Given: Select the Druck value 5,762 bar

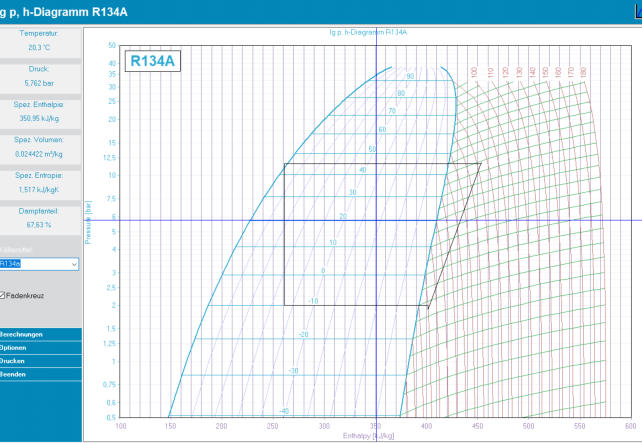Looking at the screenshot, I should (x=40, y=83).
